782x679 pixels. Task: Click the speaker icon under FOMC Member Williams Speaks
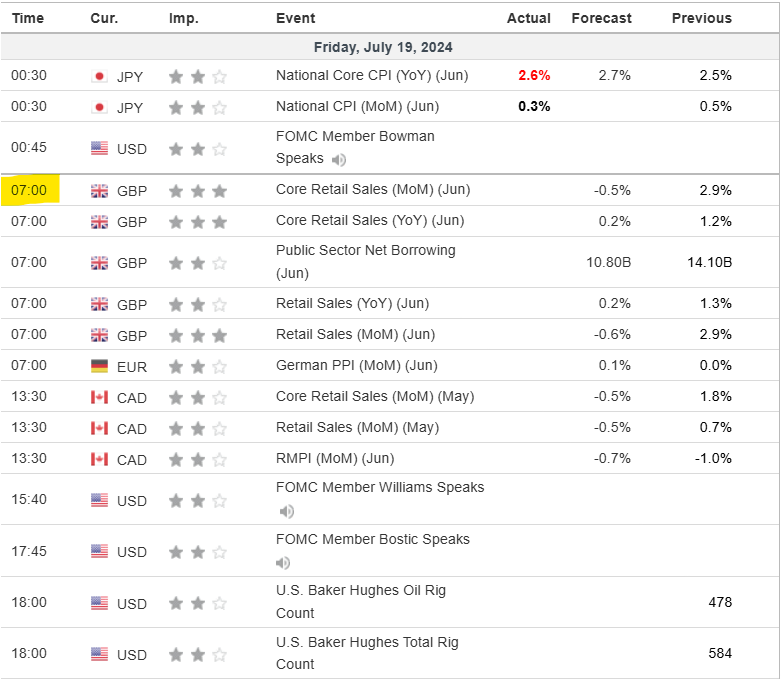[x=287, y=511]
